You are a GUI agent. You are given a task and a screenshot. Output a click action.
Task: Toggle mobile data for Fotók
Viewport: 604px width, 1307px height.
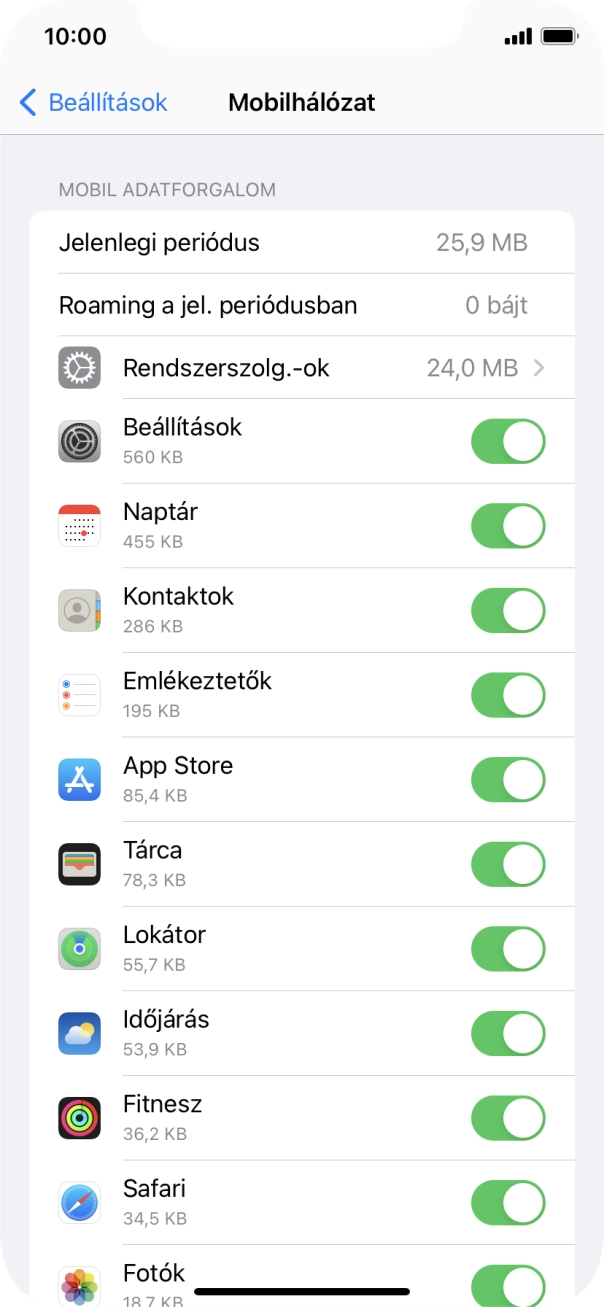pos(508,1284)
